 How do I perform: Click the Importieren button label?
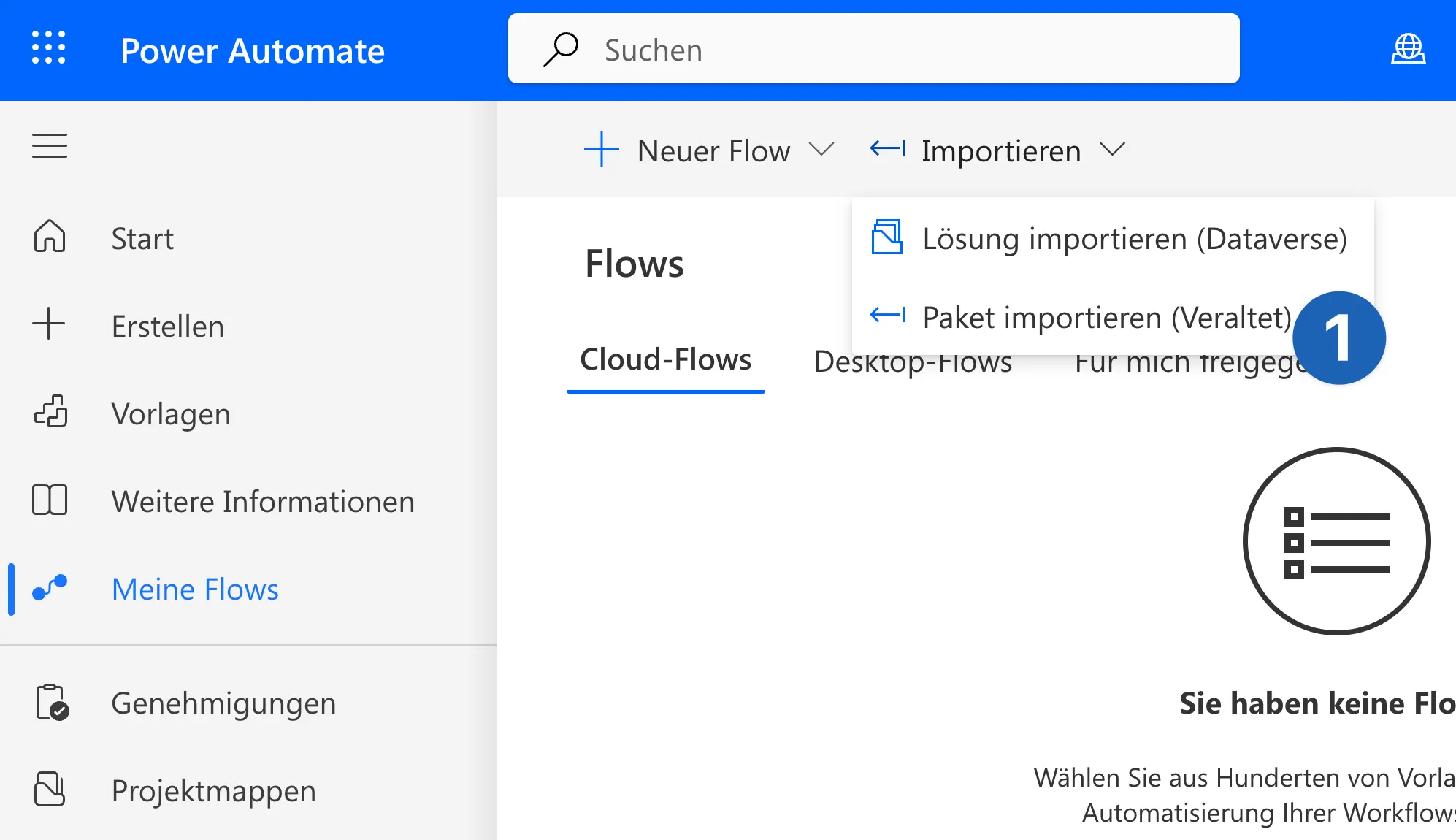pos(1001,151)
